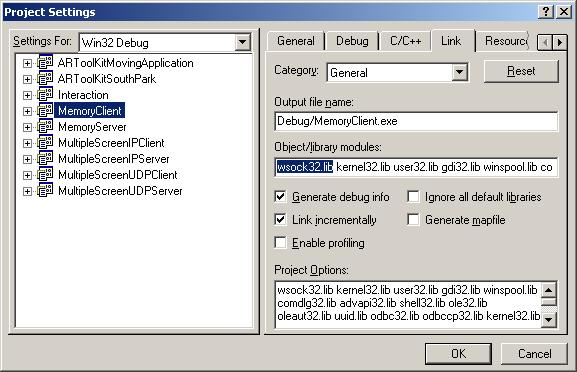Select MemoryServer in the project tree
The width and height of the screenshot is (577, 372).
pos(92,127)
